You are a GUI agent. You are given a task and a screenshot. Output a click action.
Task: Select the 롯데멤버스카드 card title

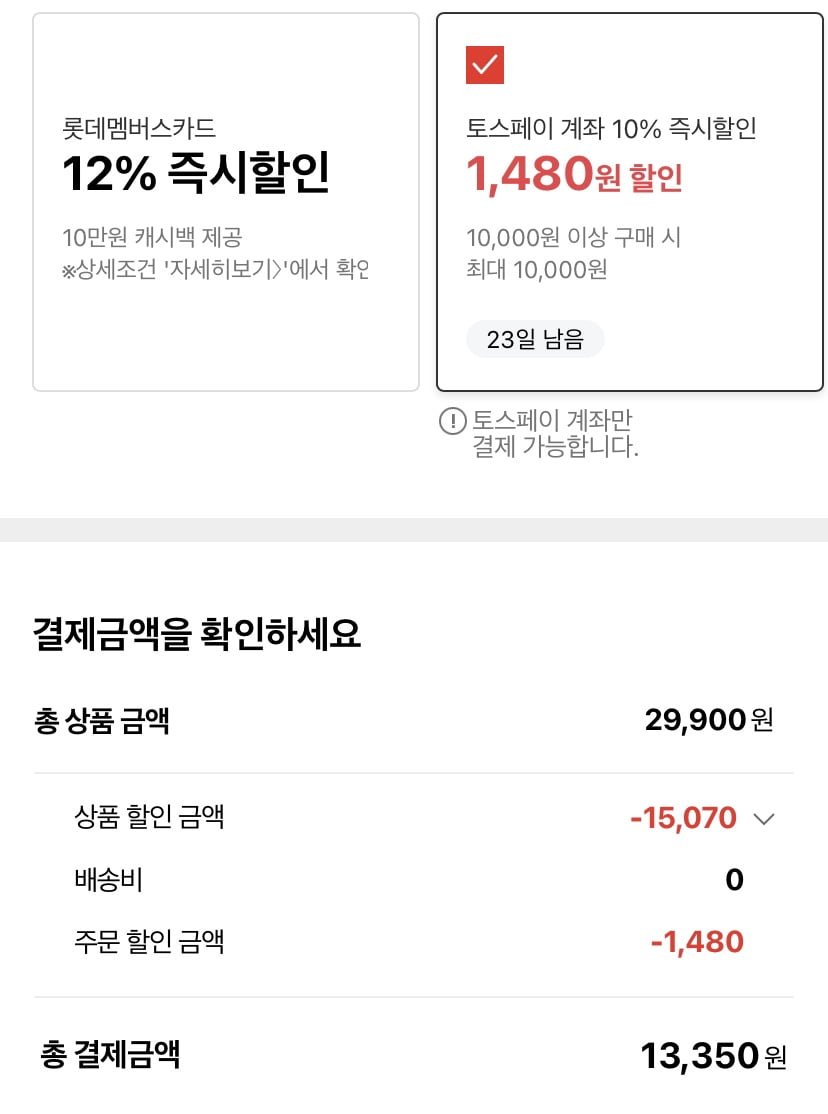139,128
